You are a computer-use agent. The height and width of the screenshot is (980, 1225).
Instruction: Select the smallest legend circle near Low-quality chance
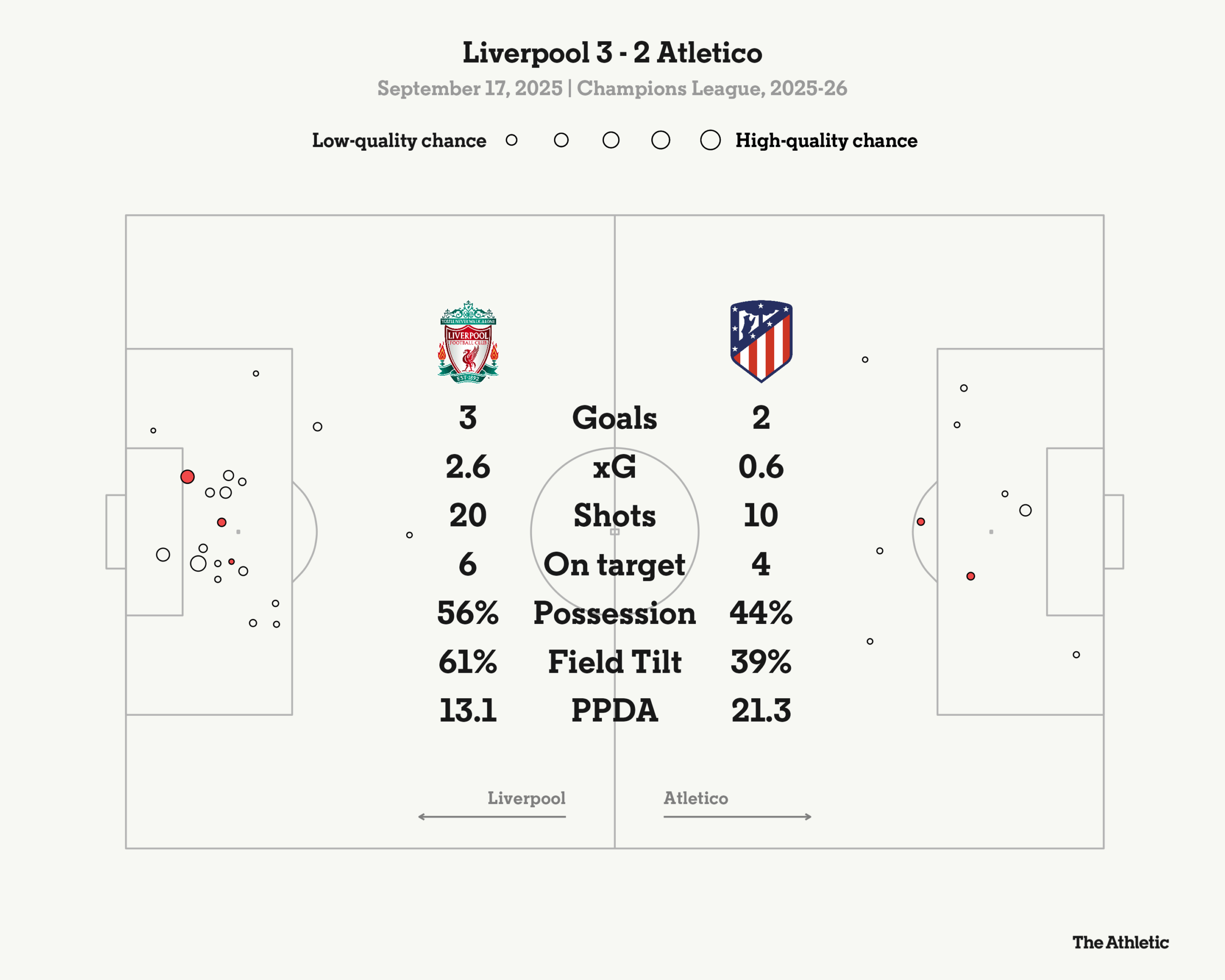click(512, 140)
